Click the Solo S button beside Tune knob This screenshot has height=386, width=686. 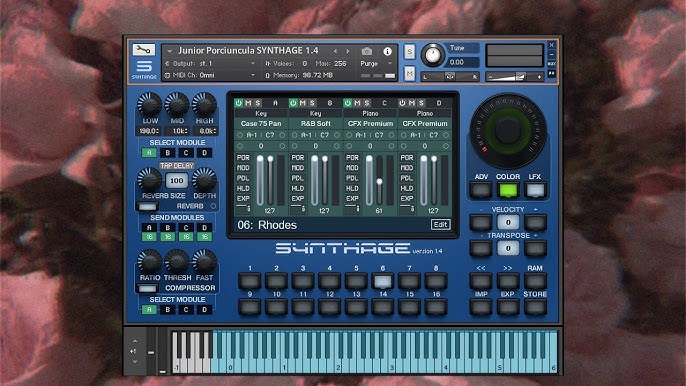pos(410,52)
